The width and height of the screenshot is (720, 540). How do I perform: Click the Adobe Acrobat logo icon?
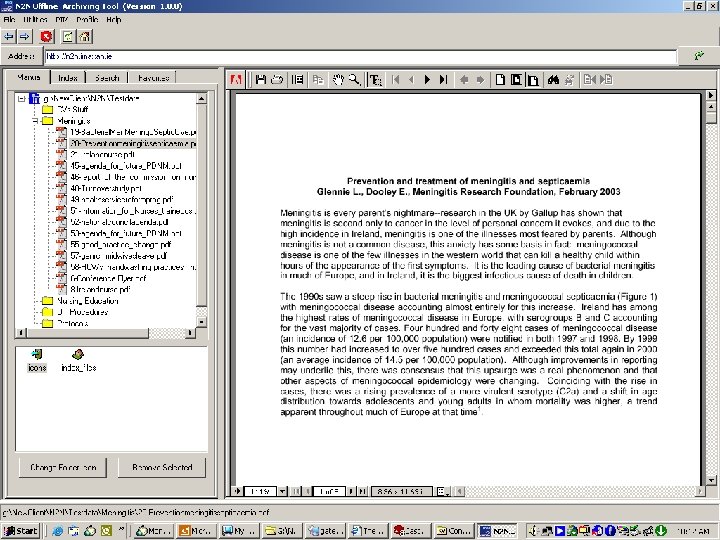(236, 80)
